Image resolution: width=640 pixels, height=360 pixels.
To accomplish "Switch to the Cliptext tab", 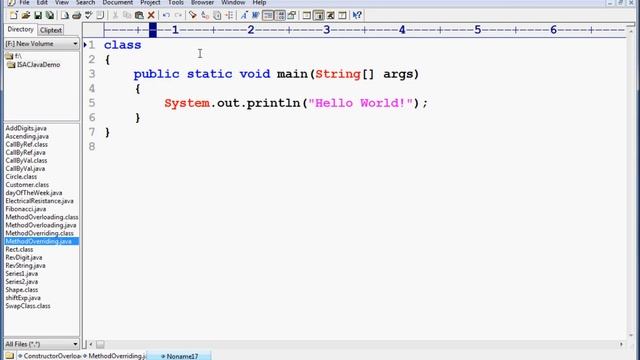I will tap(51, 30).
